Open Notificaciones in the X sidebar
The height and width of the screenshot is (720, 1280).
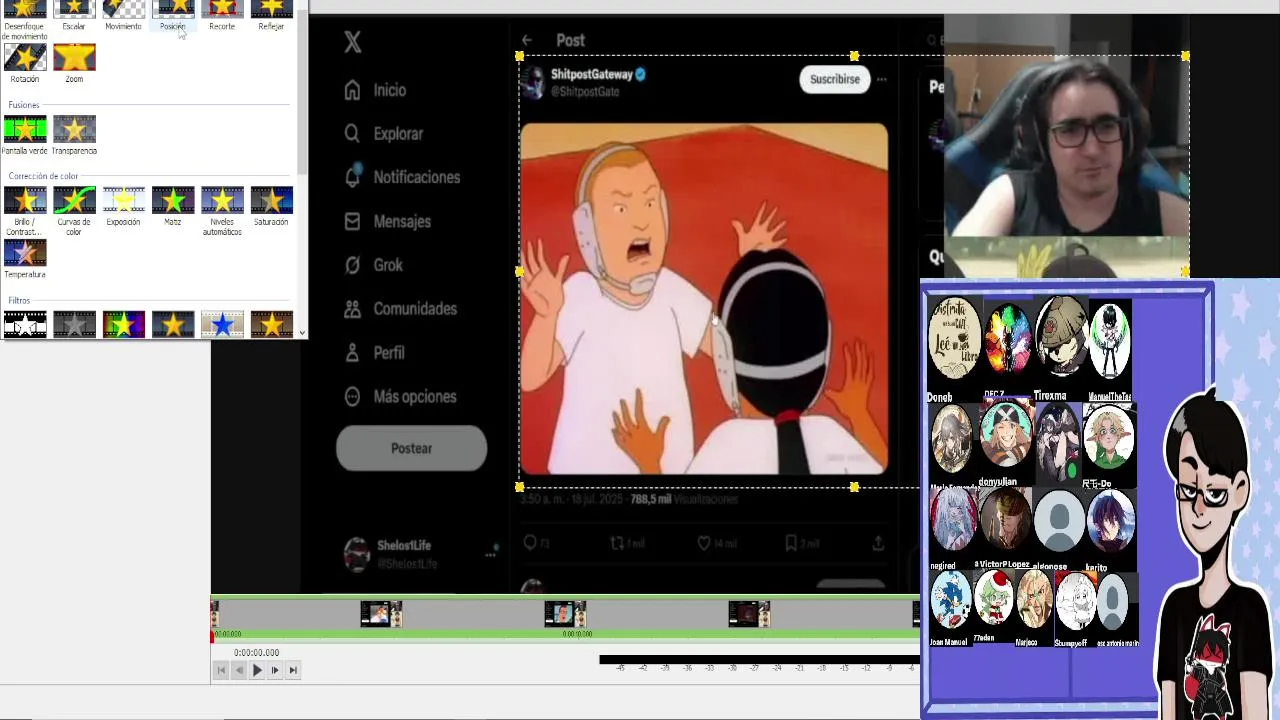click(x=402, y=177)
